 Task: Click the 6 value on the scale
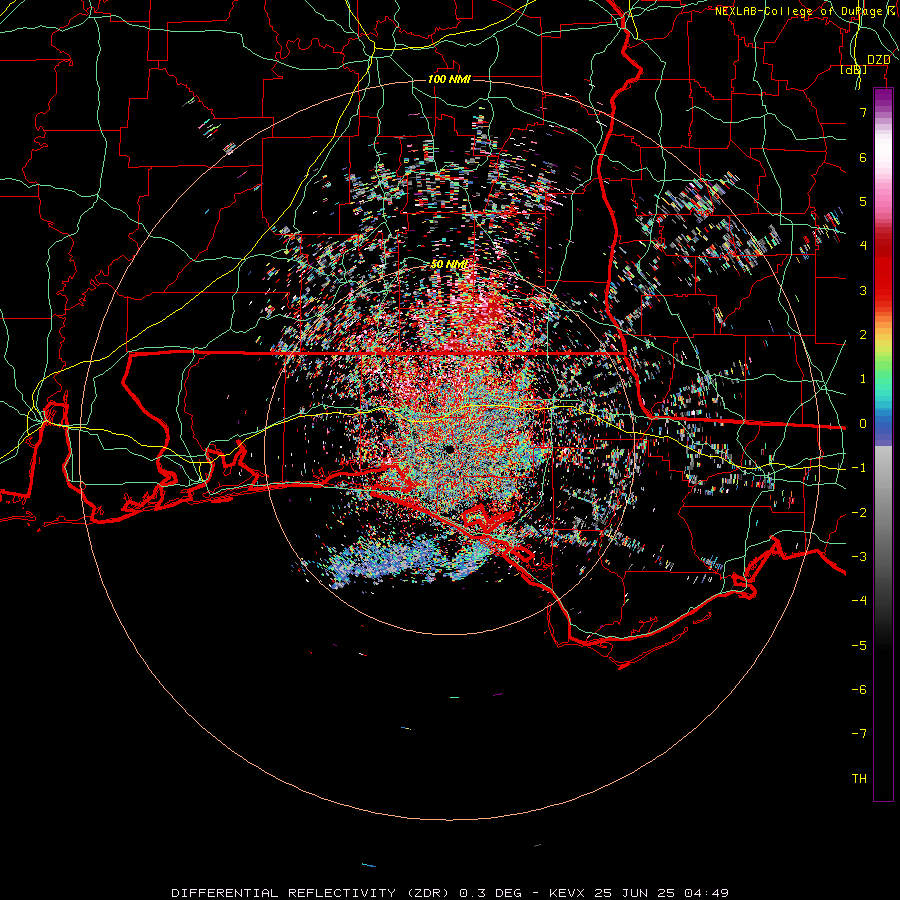[863, 157]
